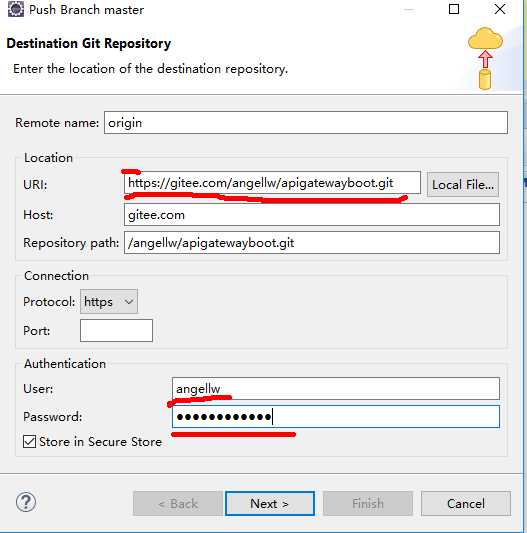The height and width of the screenshot is (533, 527).
Task: Focus the empty Port field
Action: [116, 330]
